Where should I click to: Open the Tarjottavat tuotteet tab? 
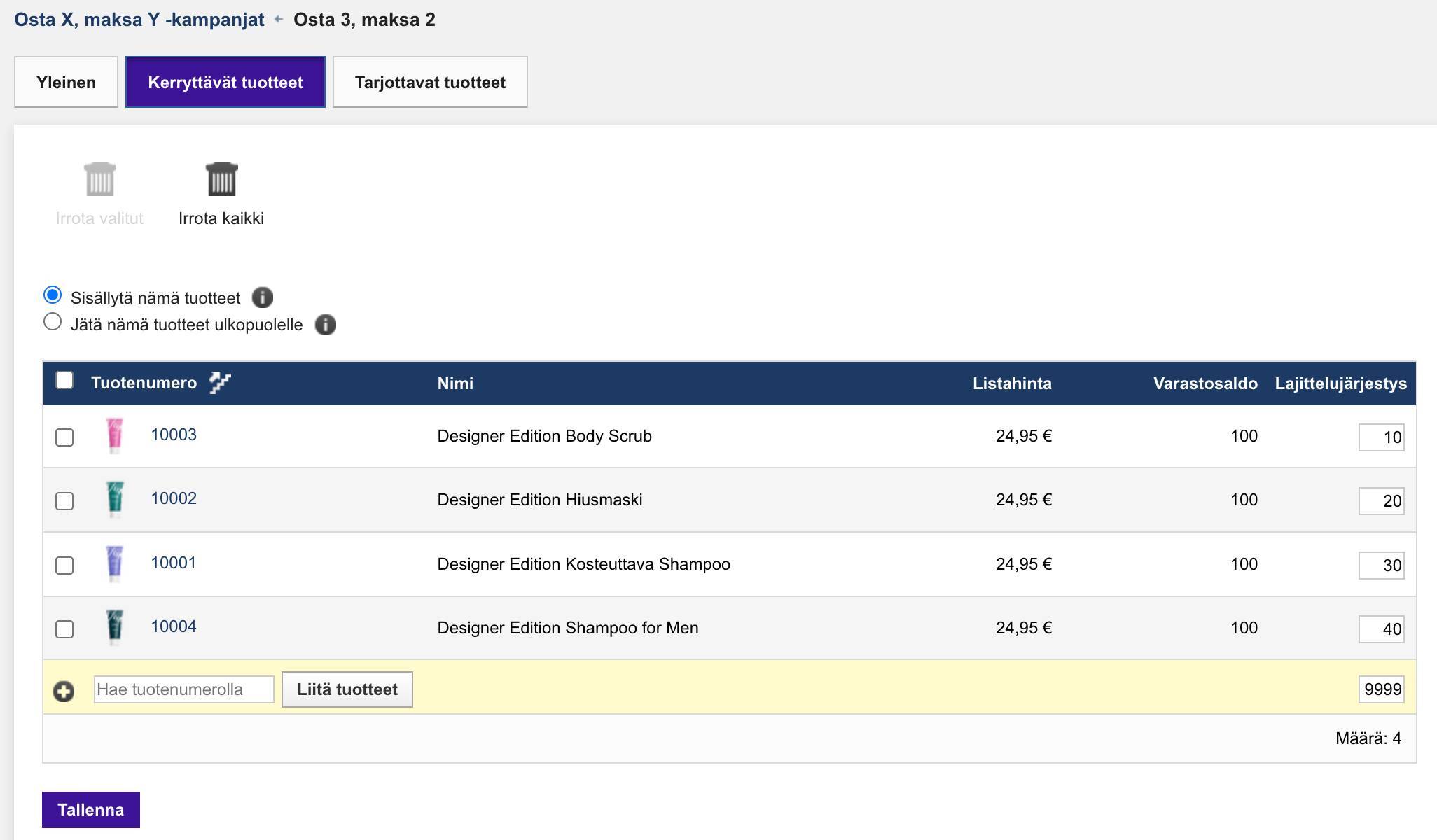(x=430, y=83)
